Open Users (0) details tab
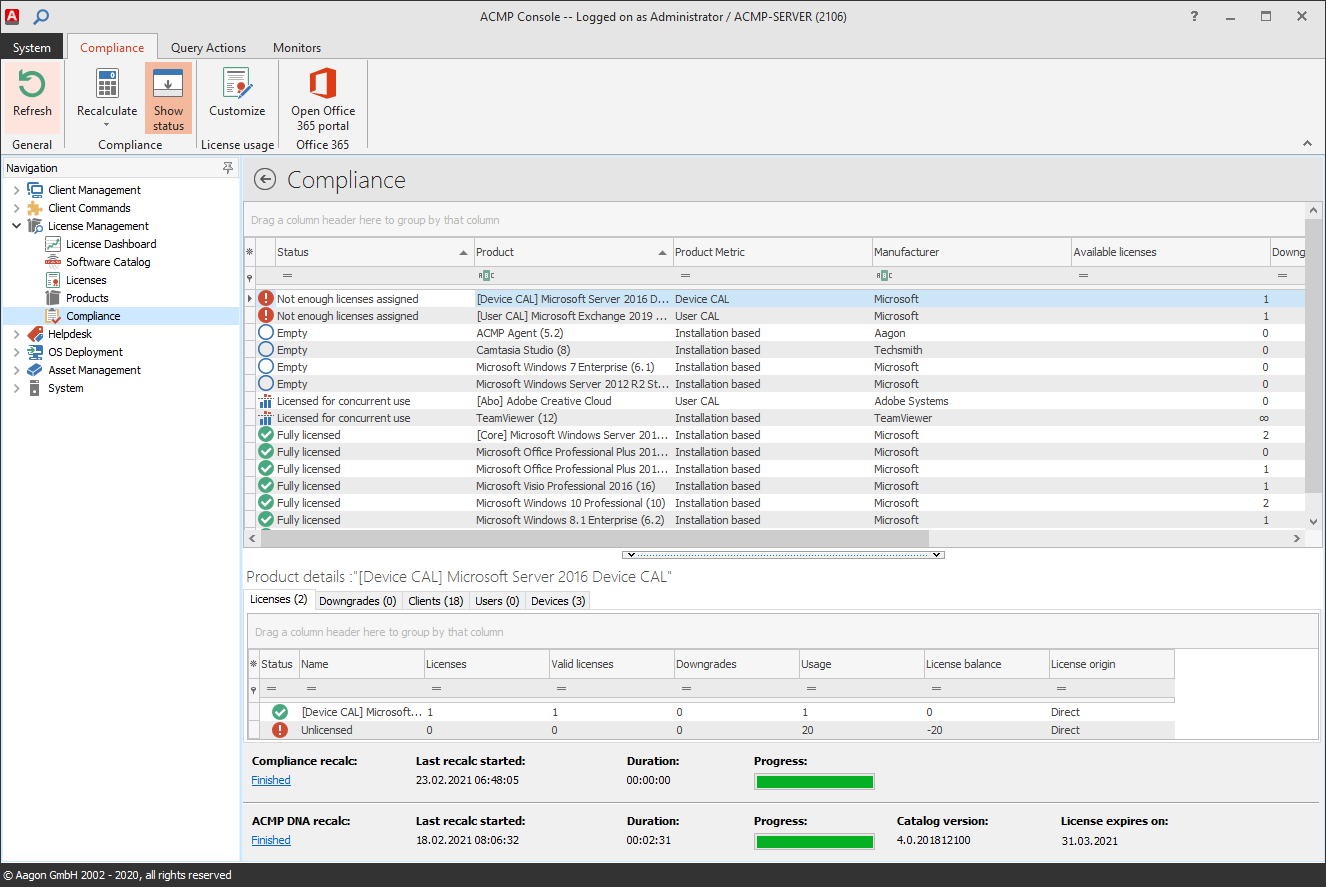This screenshot has height=887, width=1326. [497, 601]
